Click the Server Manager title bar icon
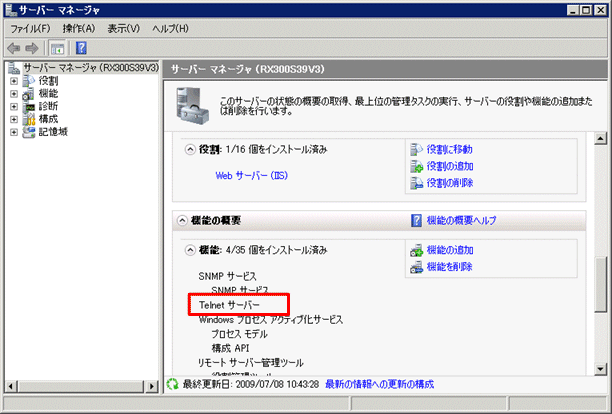Viewport: 612px width, 414px height. click(x=11, y=10)
